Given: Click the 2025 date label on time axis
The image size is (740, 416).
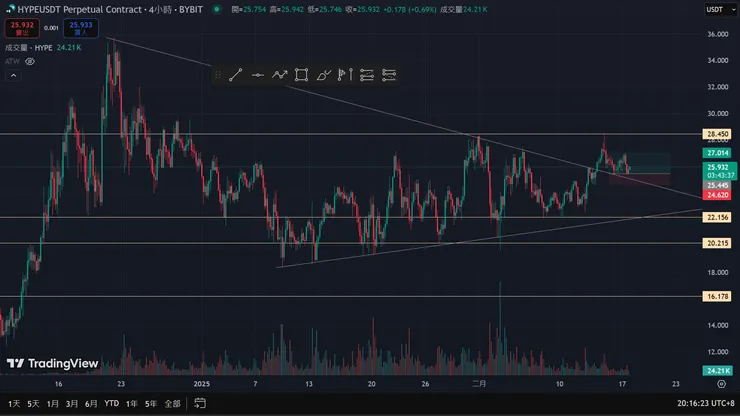Looking at the screenshot, I should (x=202, y=384).
